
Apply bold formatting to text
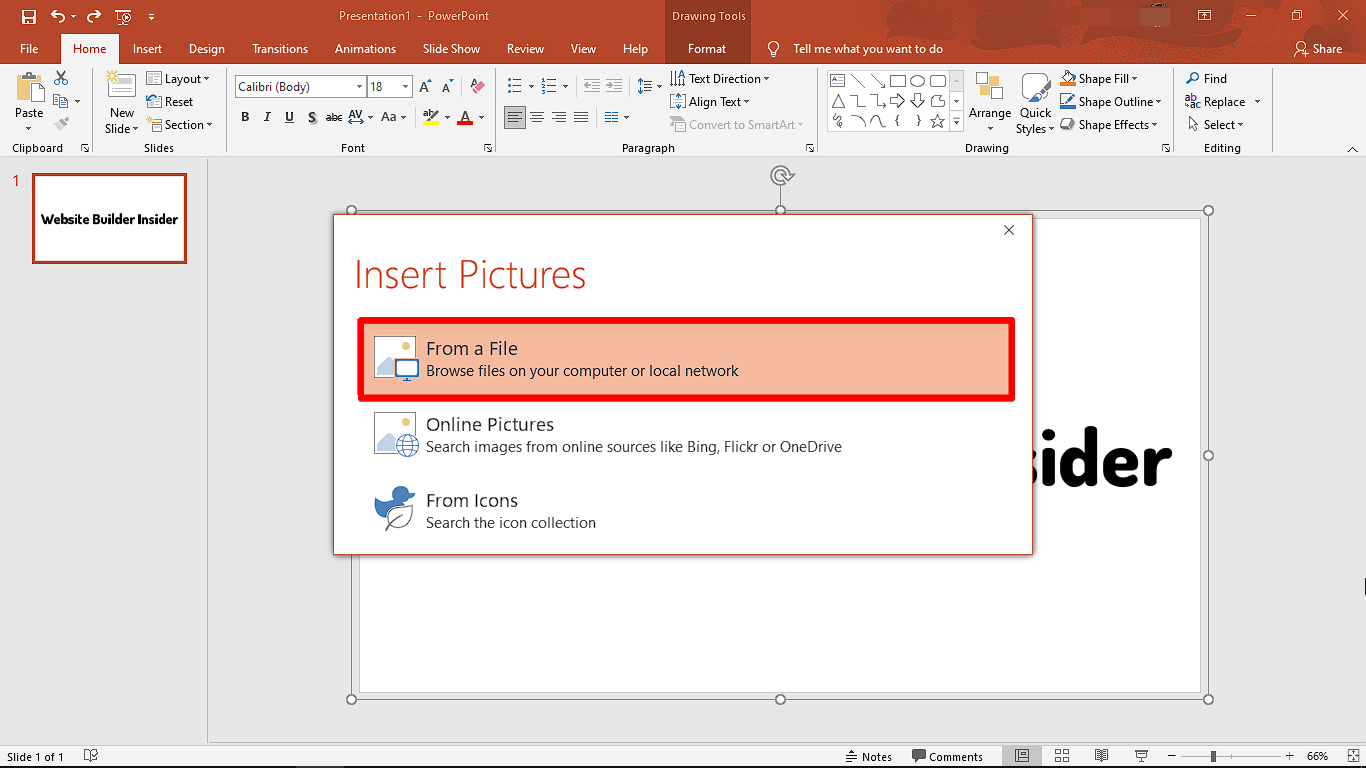tap(244, 117)
